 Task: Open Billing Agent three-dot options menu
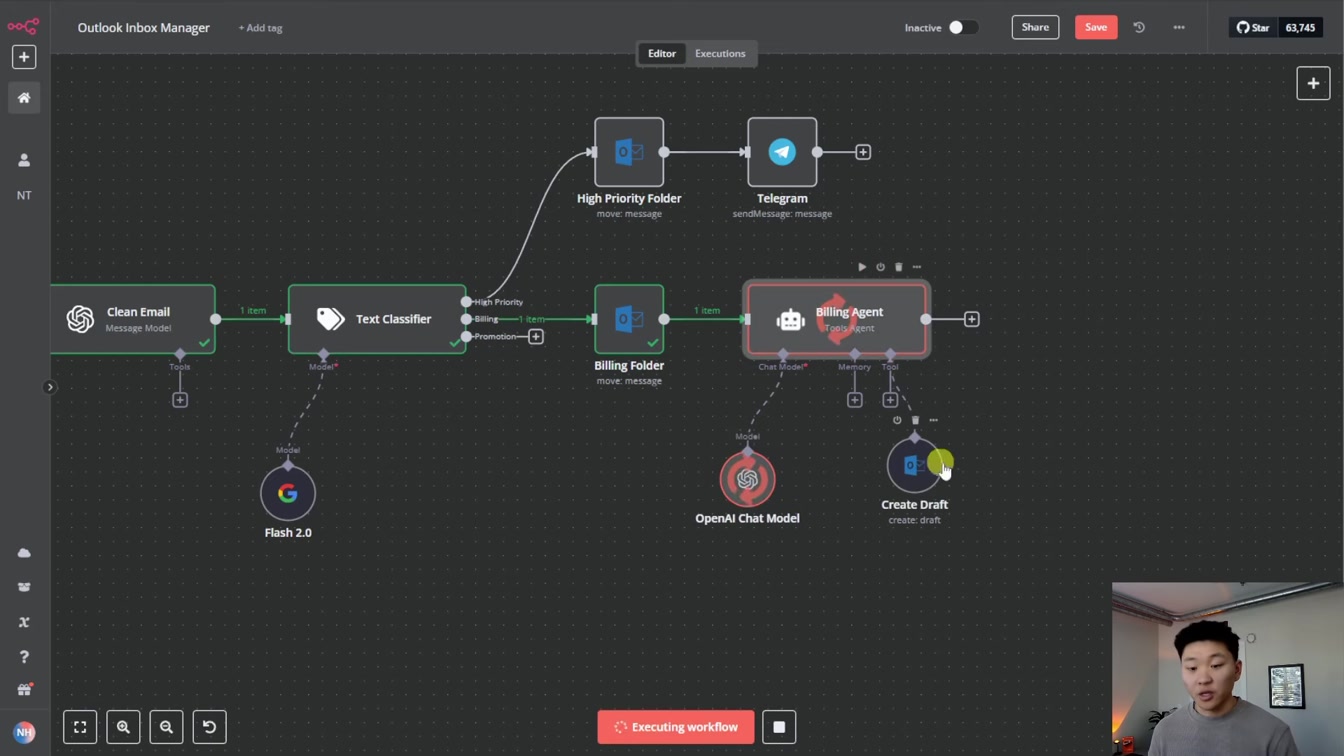[916, 267]
